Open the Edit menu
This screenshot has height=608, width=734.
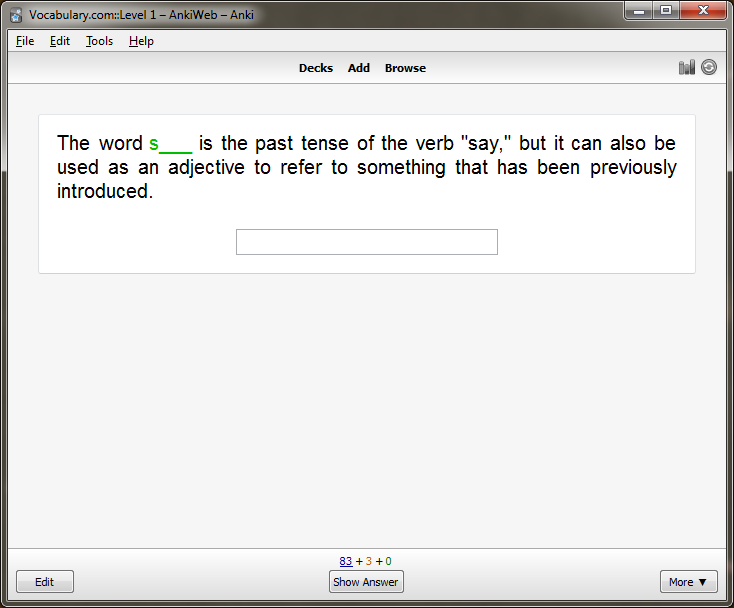[60, 41]
